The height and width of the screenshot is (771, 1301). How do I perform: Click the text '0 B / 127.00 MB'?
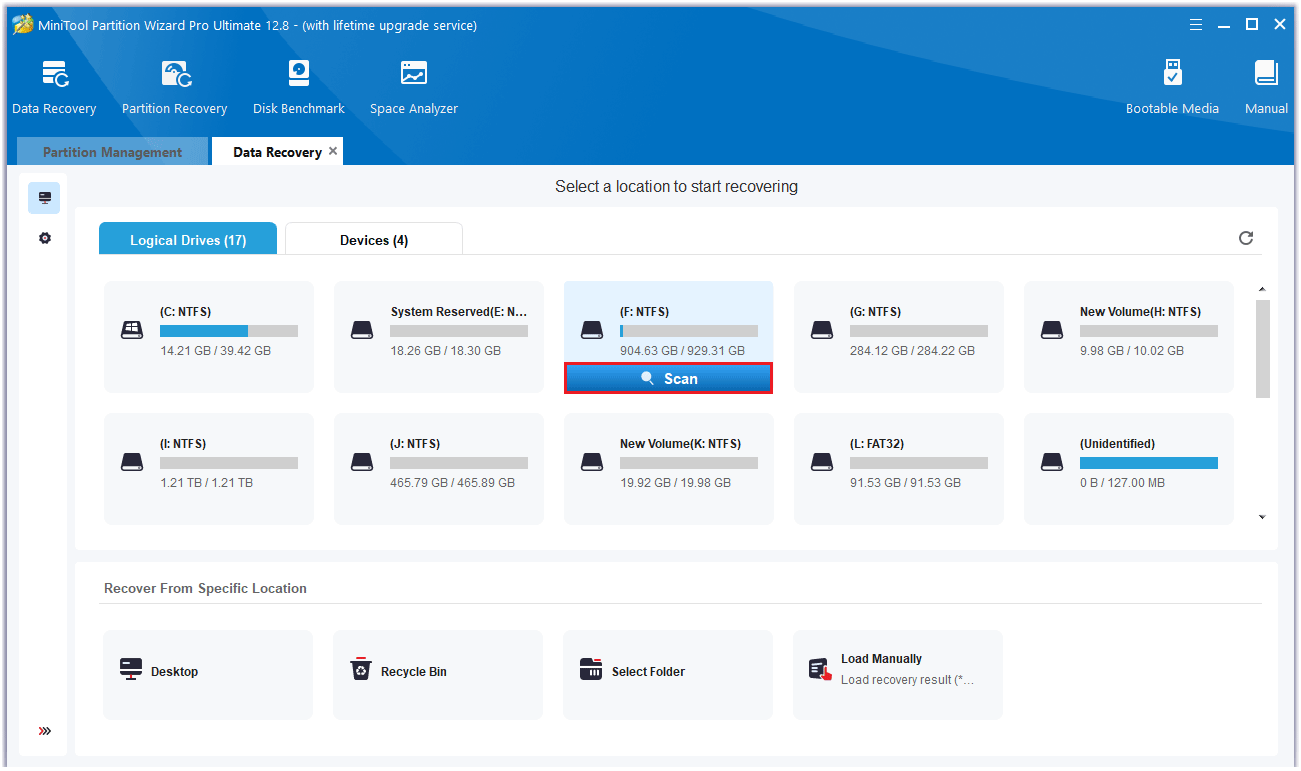(x=1122, y=483)
